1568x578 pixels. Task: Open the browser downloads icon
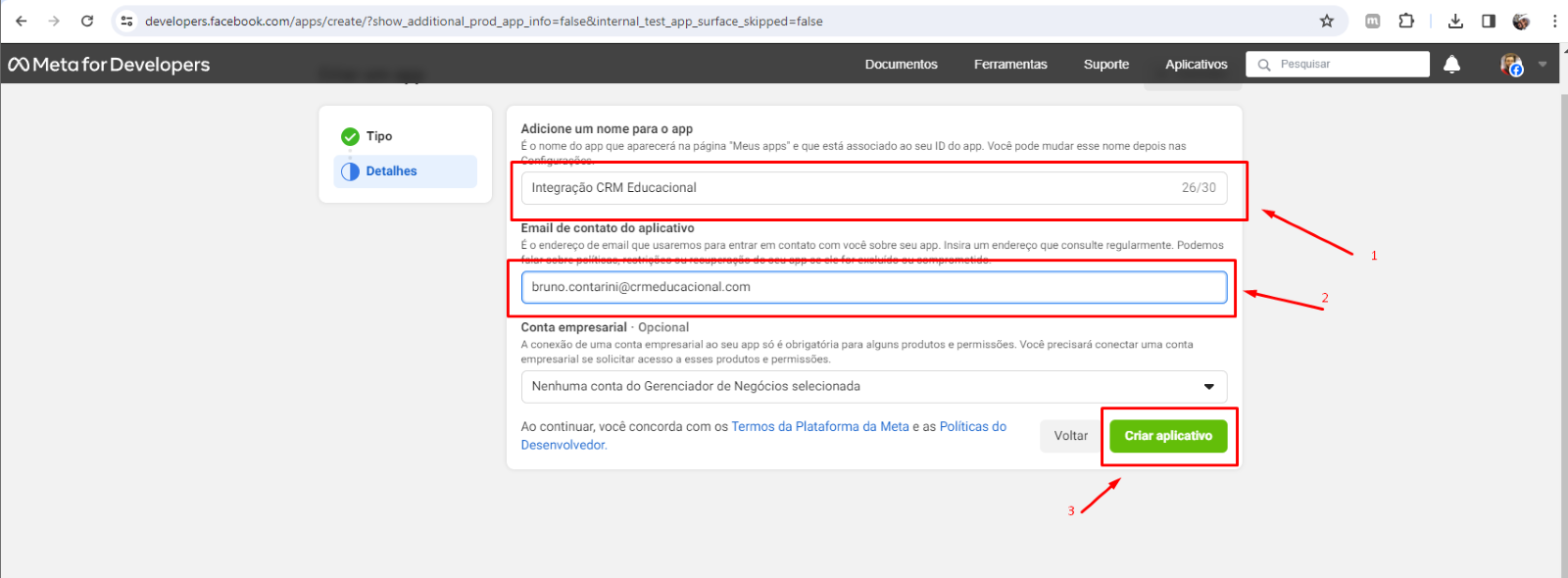point(1455,21)
